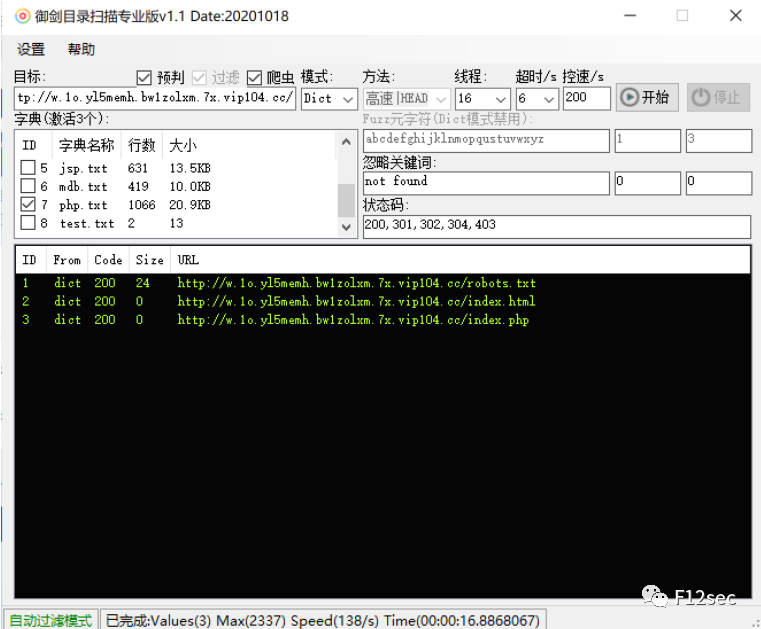
Task: Check the jsp.txt dictionary checkbox
Action: (x=28, y=167)
